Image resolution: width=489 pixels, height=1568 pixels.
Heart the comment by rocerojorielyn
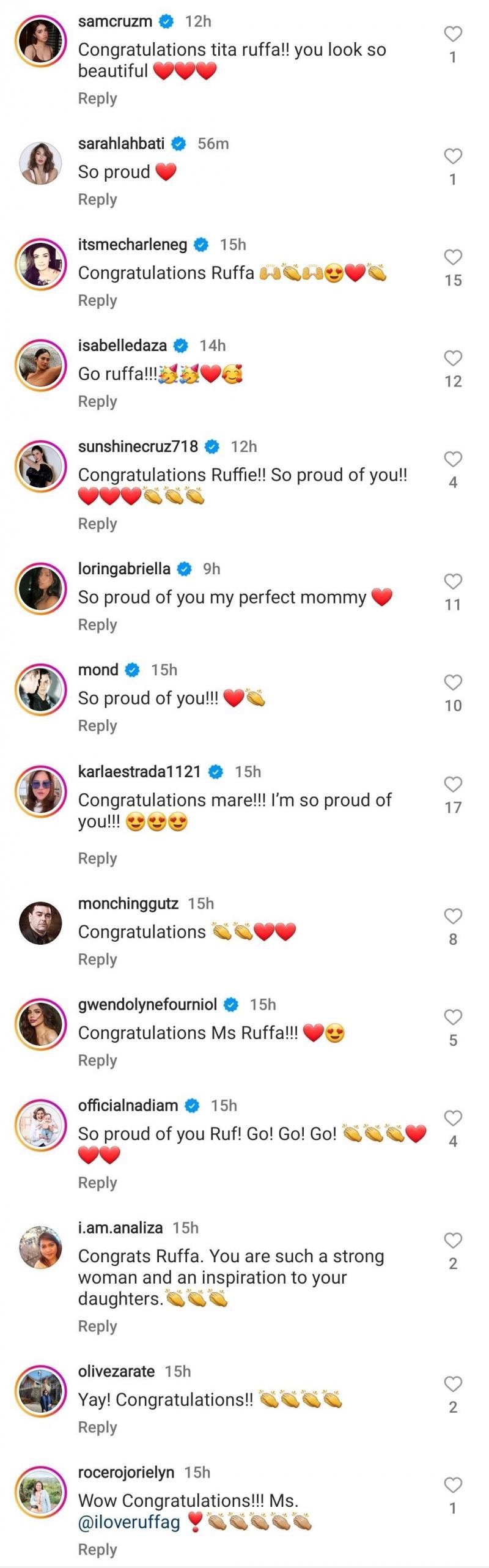click(452, 1485)
